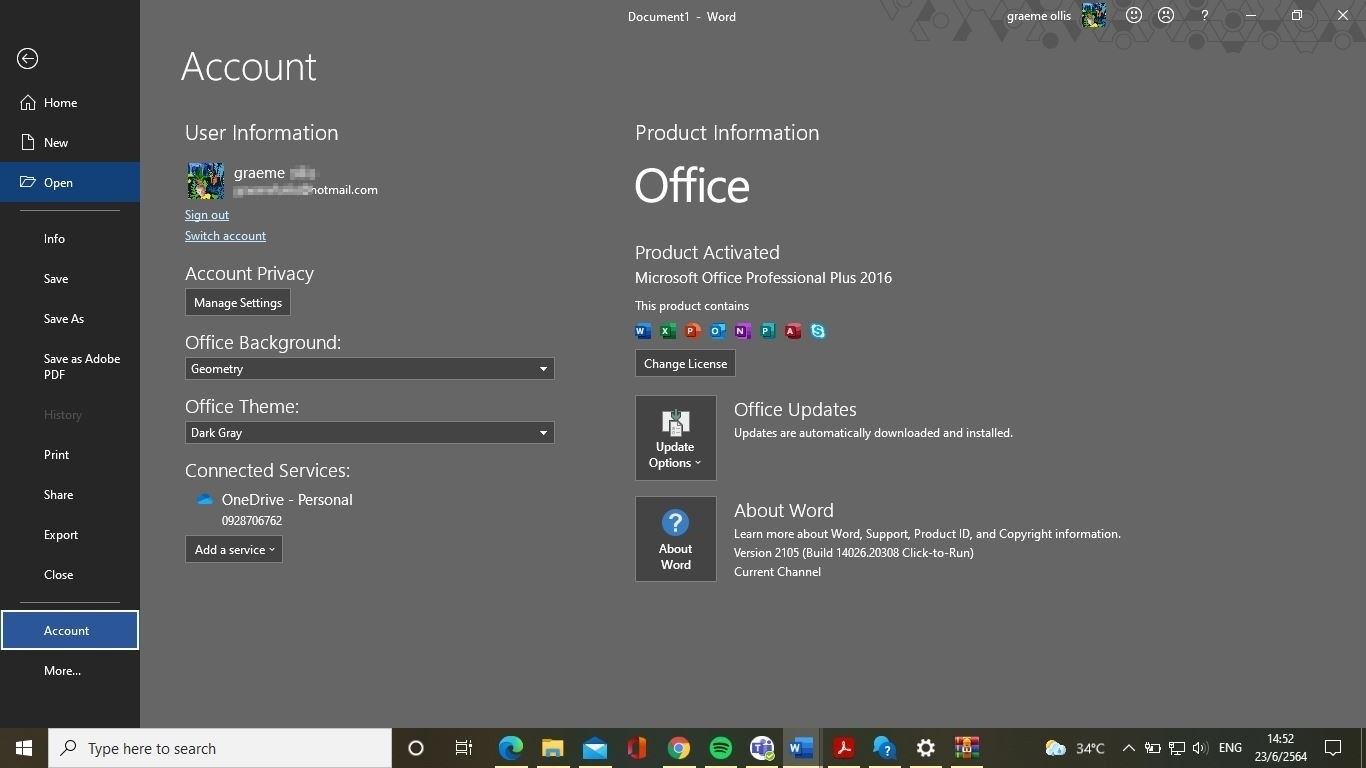Open the Add a service dropdown
1366x768 pixels.
pos(234,550)
